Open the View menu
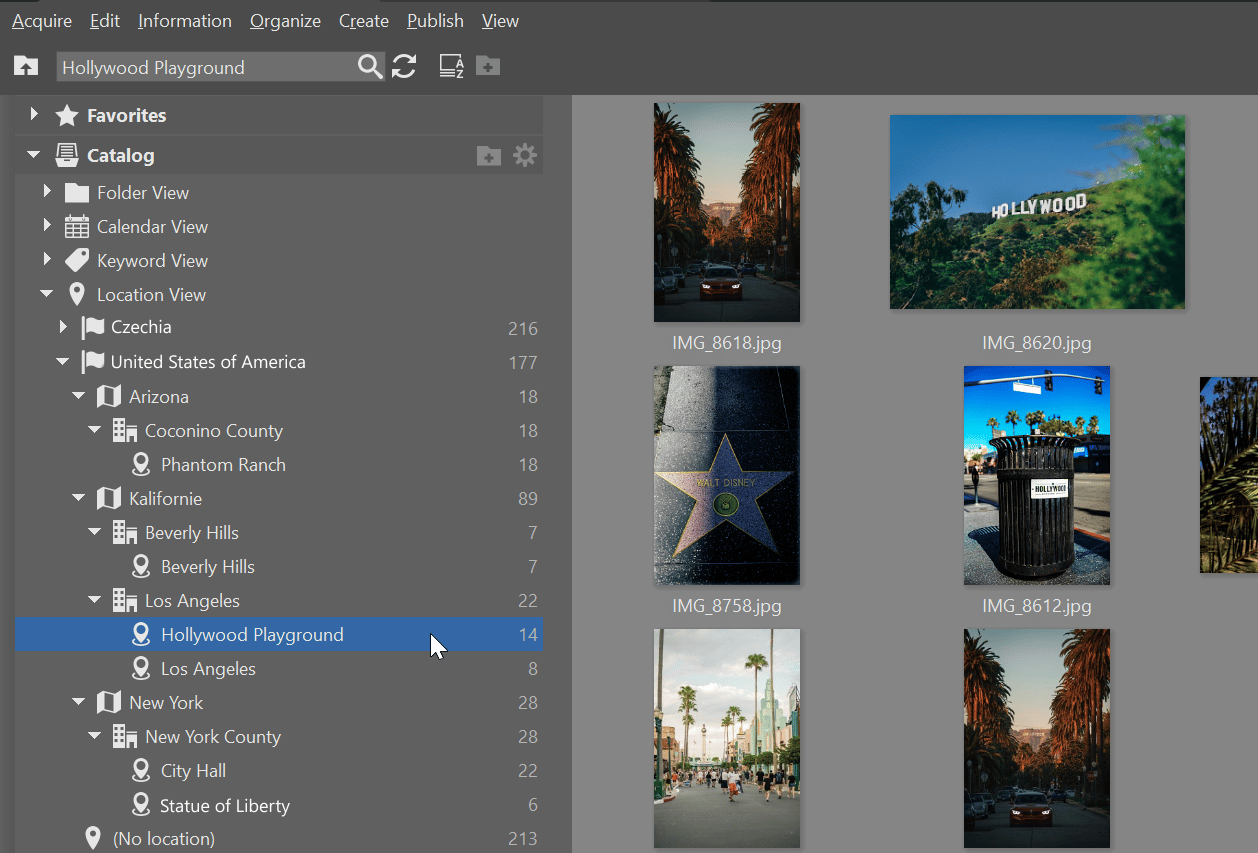Screen dimensions: 1258x853 [x=500, y=20]
